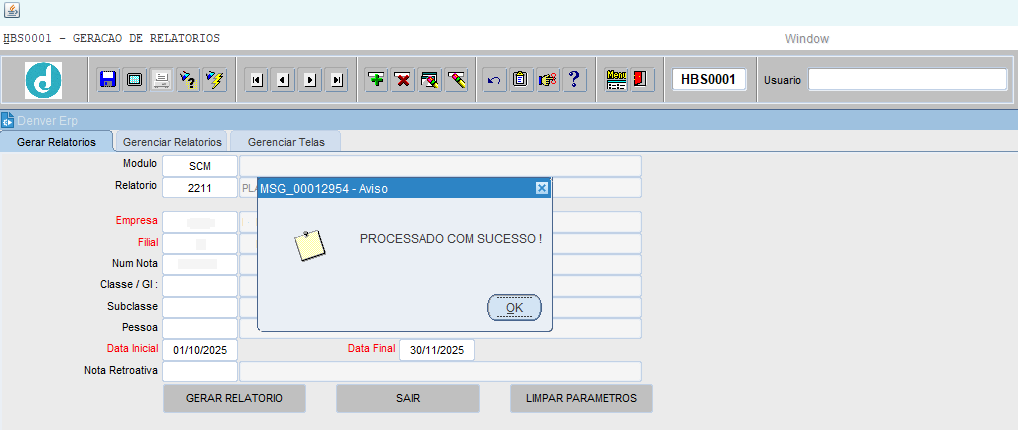The image size is (1018, 430).
Task: Click the undo arrow icon
Action: tap(494, 80)
